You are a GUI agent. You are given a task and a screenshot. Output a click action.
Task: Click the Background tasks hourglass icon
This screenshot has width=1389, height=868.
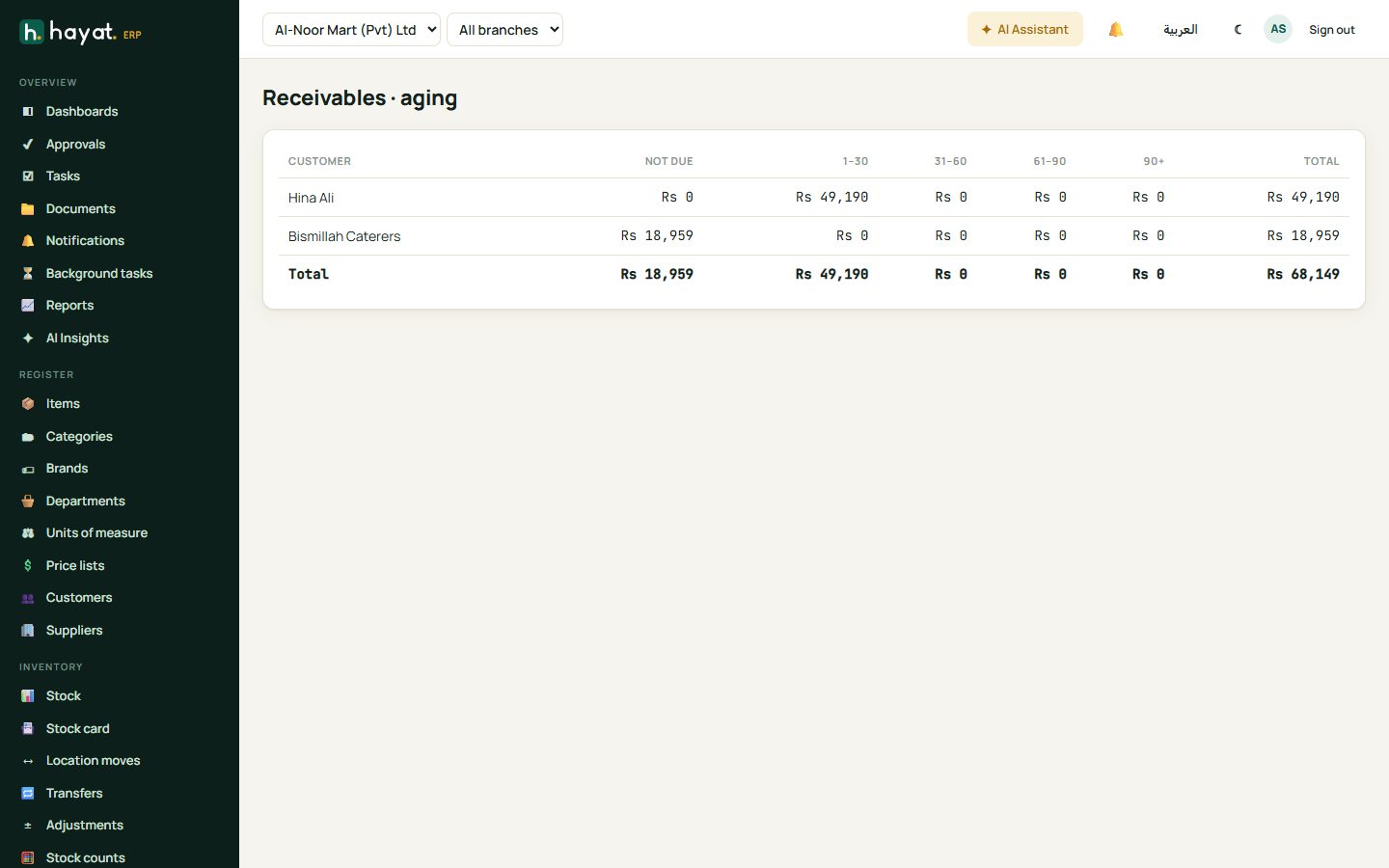(28, 274)
